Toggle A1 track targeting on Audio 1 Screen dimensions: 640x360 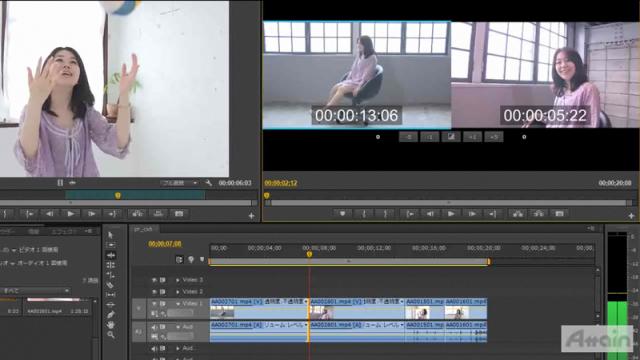pos(138,332)
